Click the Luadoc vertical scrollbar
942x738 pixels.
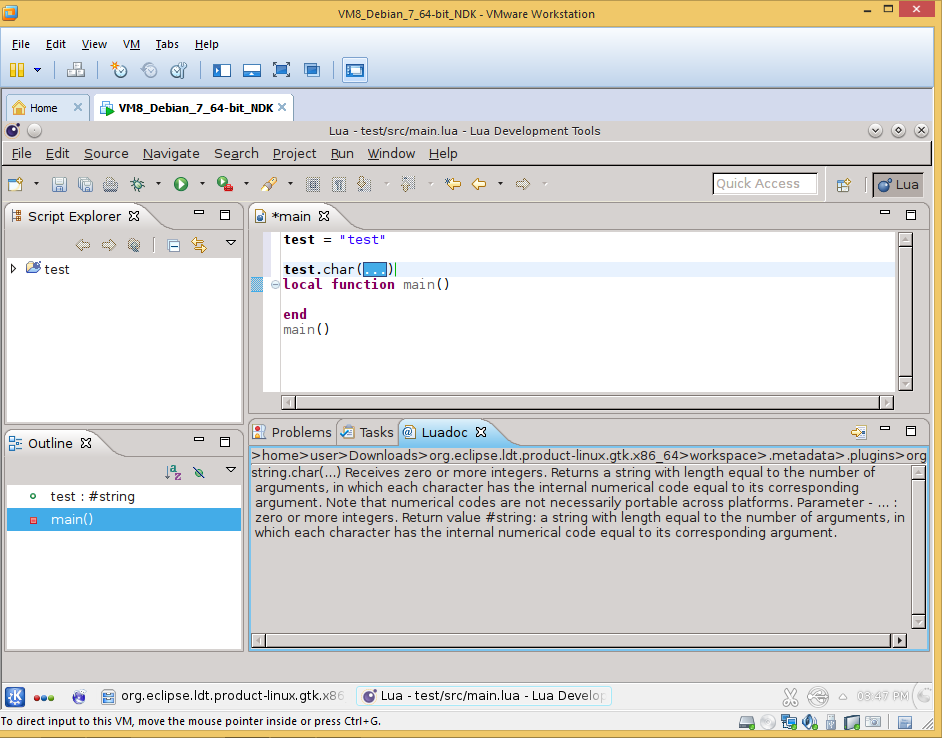pos(918,547)
